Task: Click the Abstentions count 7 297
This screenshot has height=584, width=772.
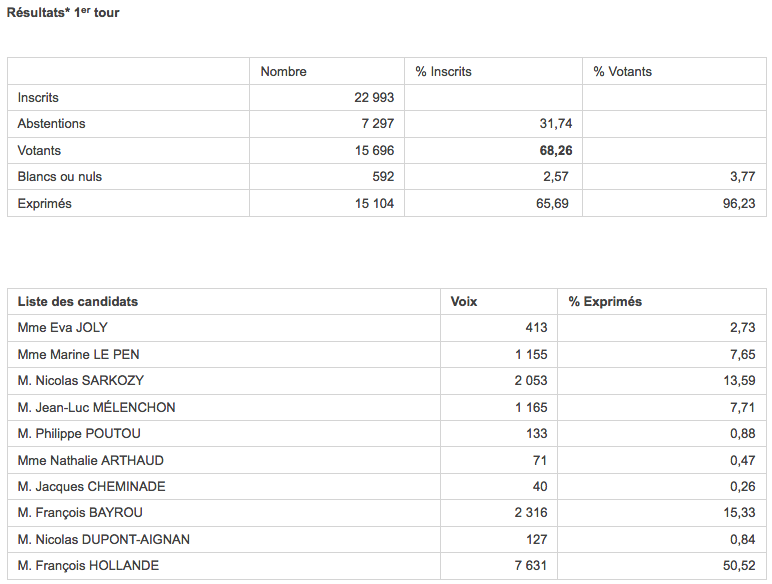Action: tap(378, 124)
